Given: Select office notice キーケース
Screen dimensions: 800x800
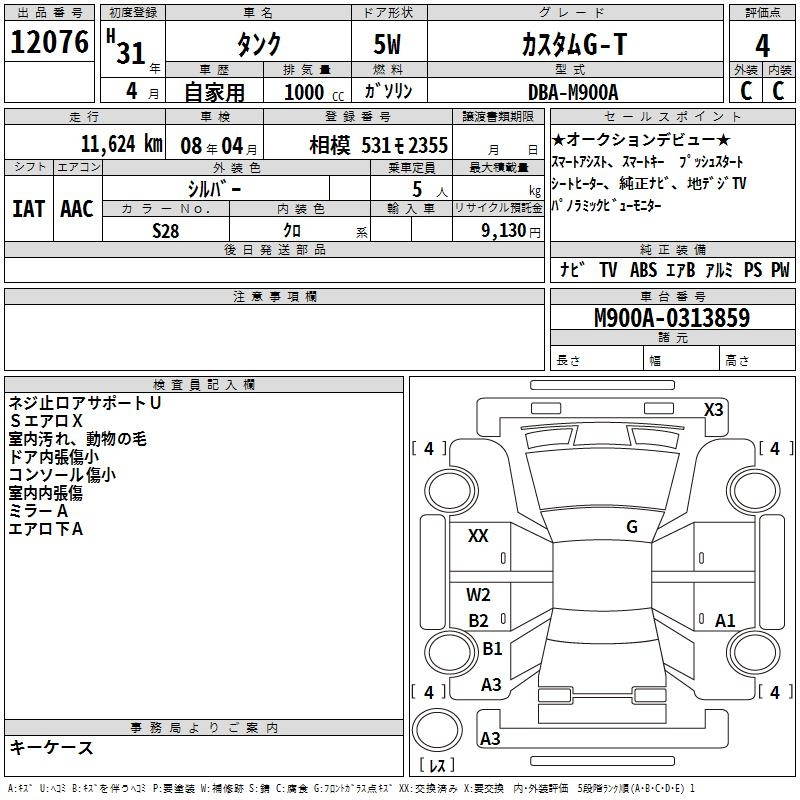Looking at the screenshot, I should pyautogui.click(x=51, y=748).
